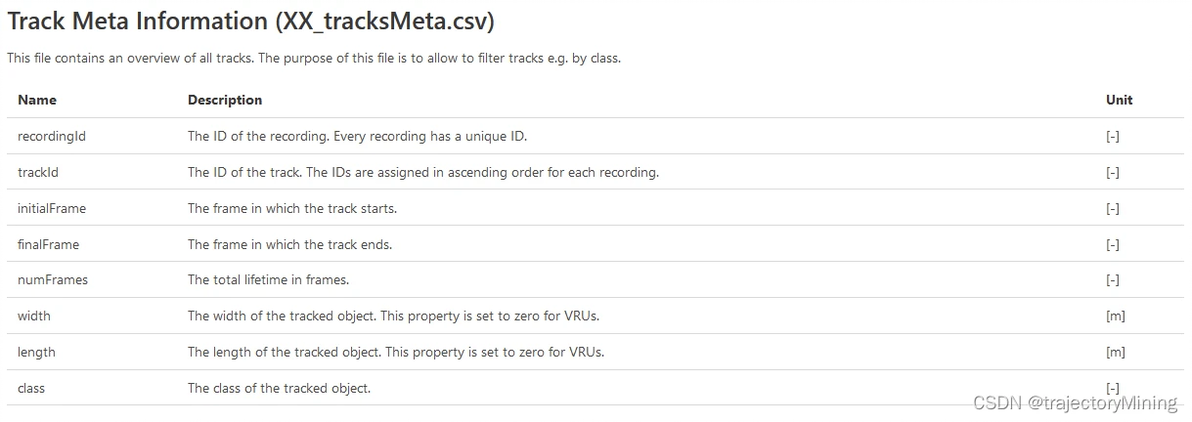Select the finalFrame name cell
The image size is (1192, 422).
[48, 244]
